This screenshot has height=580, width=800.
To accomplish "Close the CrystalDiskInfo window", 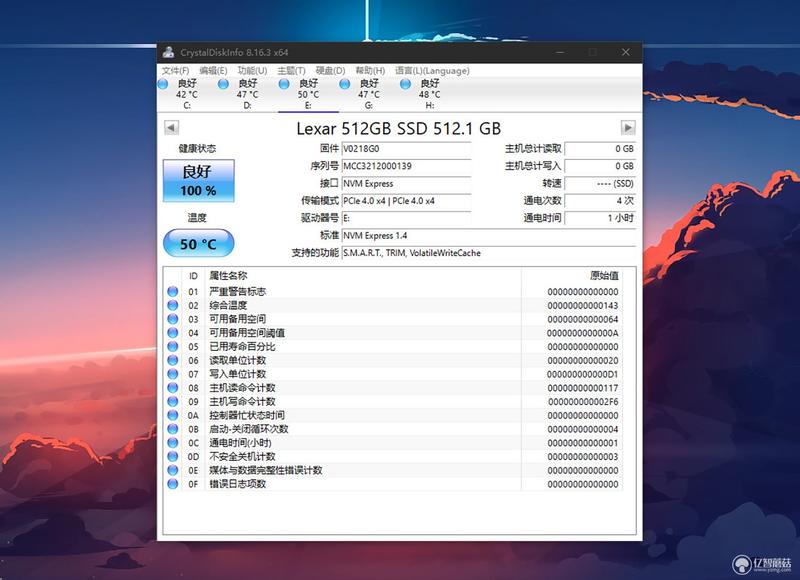I will point(626,52).
